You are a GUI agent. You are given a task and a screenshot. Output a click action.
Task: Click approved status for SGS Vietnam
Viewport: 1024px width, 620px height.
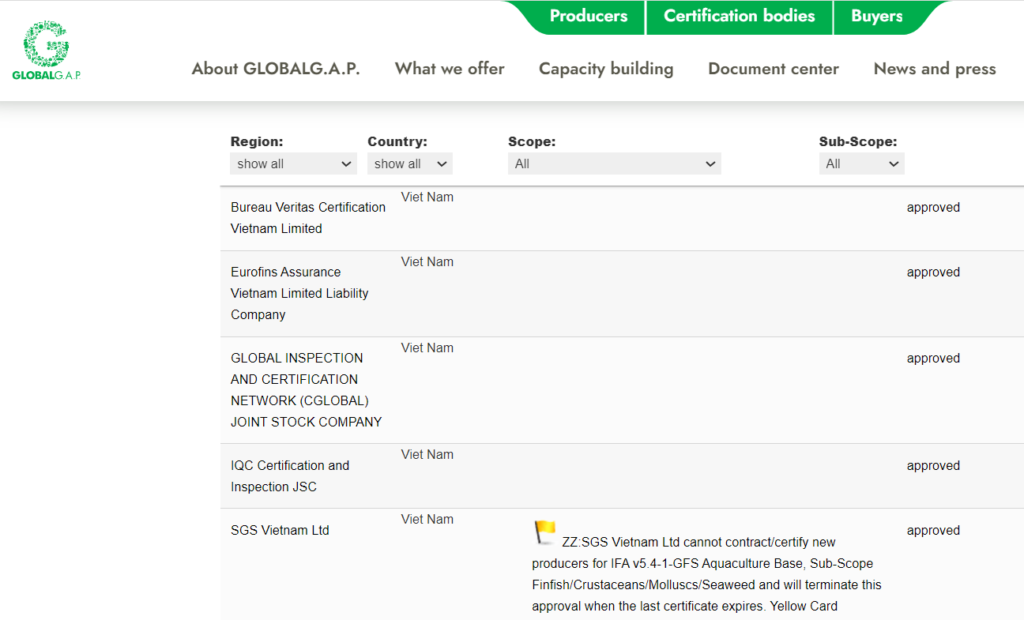click(x=933, y=530)
